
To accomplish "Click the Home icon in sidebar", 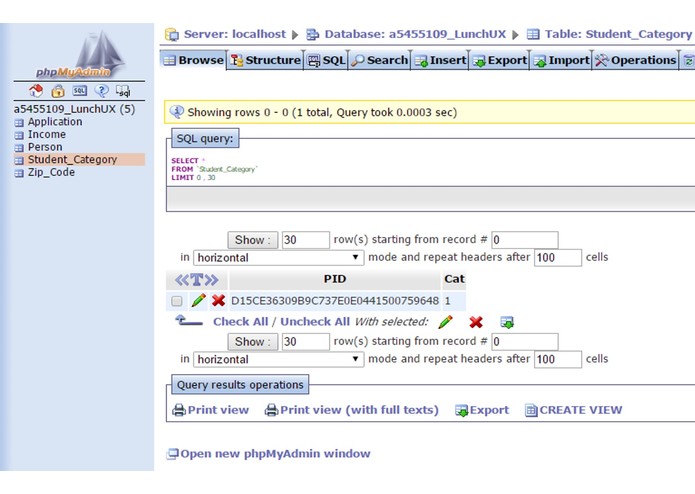I will [x=36, y=91].
